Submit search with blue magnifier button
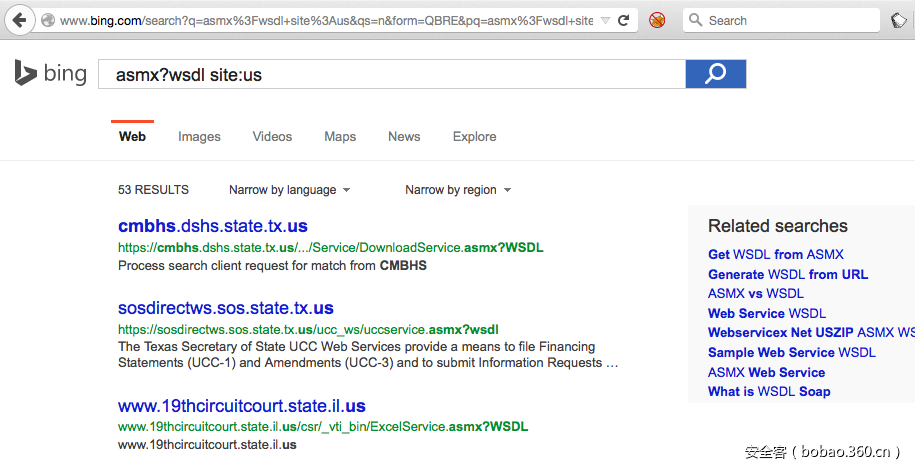This screenshot has width=915, height=470. [715, 74]
